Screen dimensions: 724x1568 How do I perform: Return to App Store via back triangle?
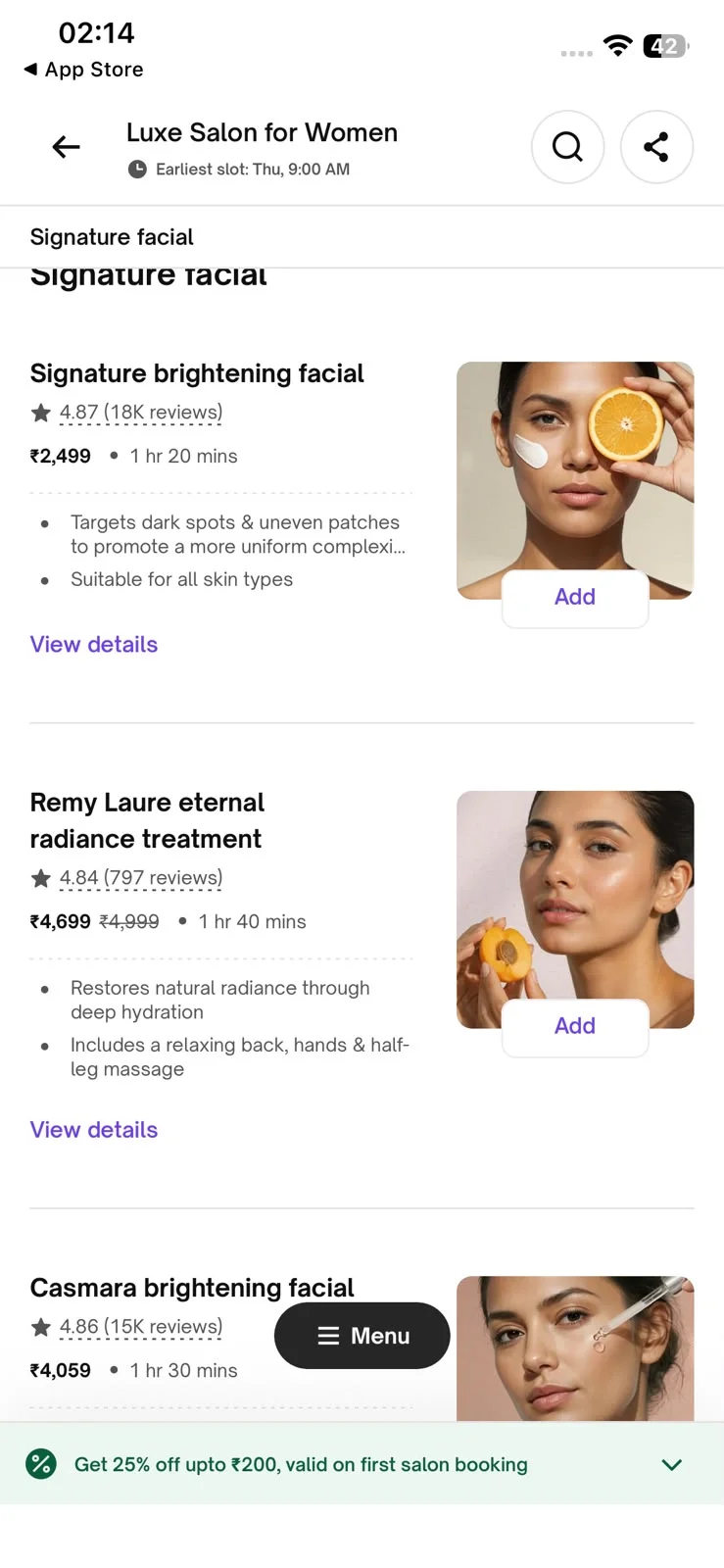point(30,70)
